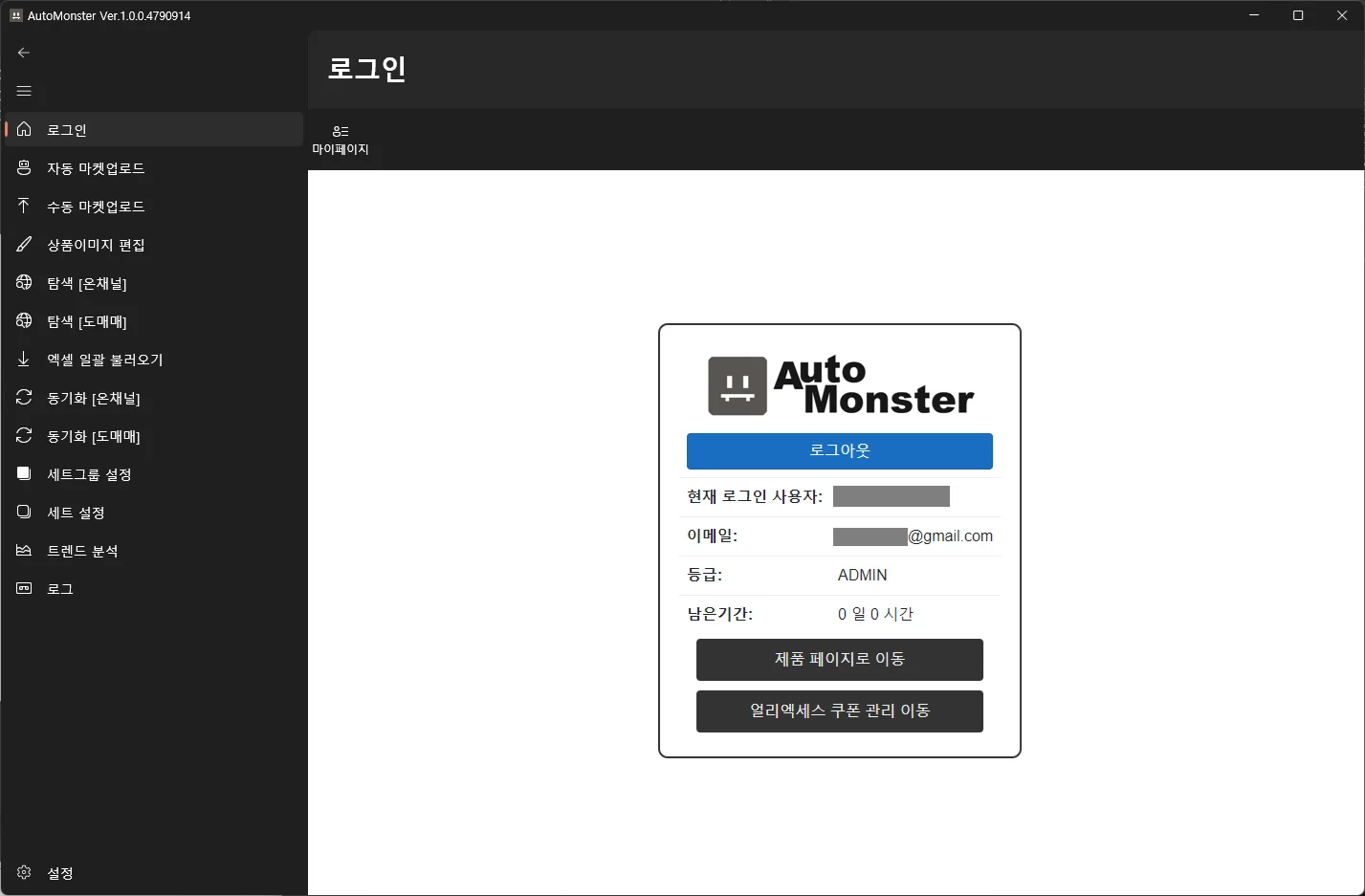Click the upload arrow icon for 수동 마켓업로드
This screenshot has height=896, width=1365.
click(x=24, y=206)
